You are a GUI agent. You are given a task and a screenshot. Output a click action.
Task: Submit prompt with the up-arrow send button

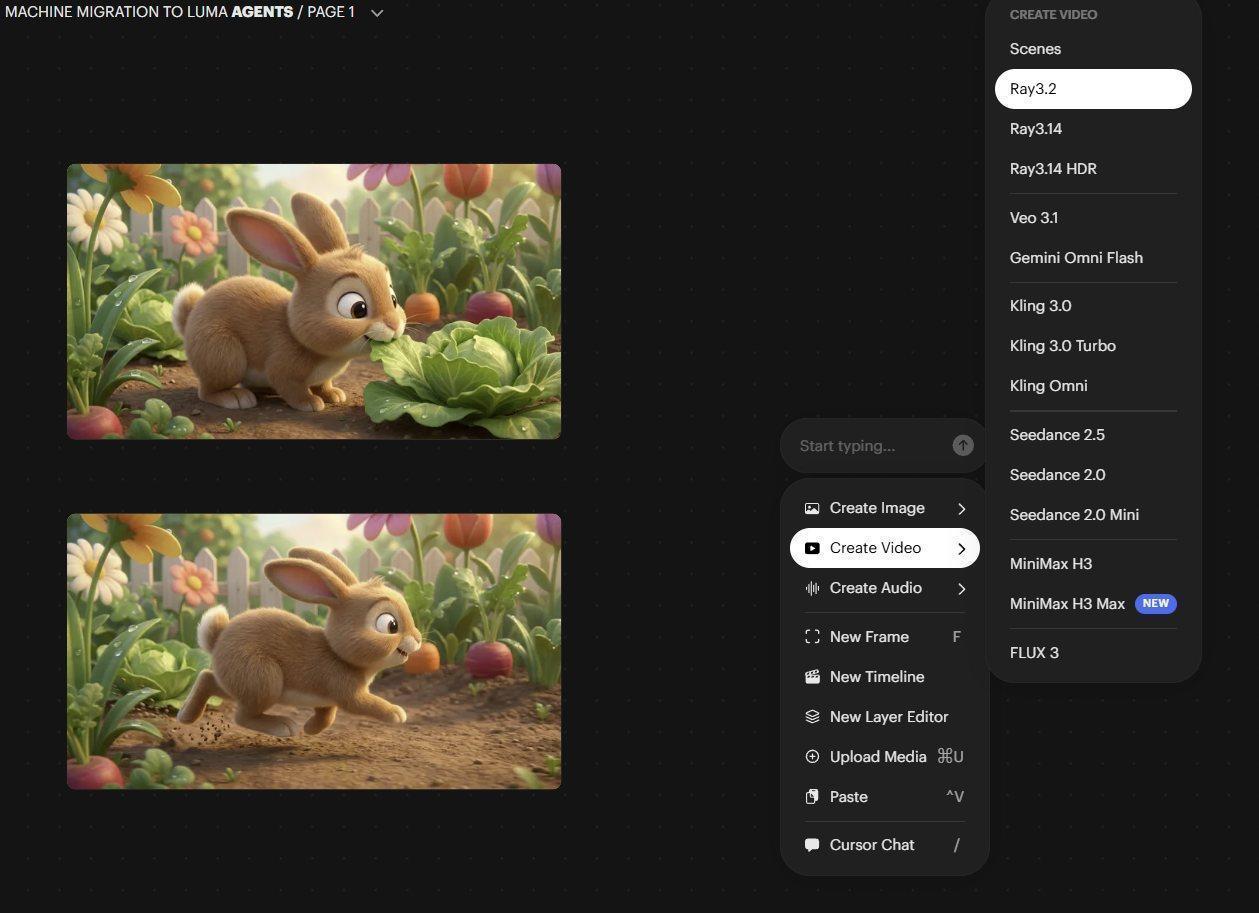click(x=963, y=446)
